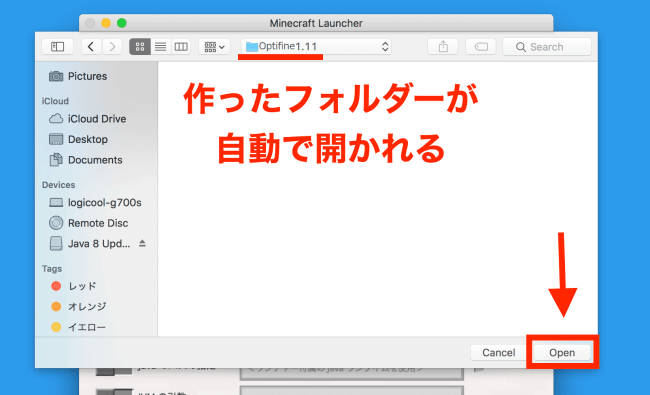The height and width of the screenshot is (395, 650).
Task: Click the Share toolbar icon
Action: 443,46
